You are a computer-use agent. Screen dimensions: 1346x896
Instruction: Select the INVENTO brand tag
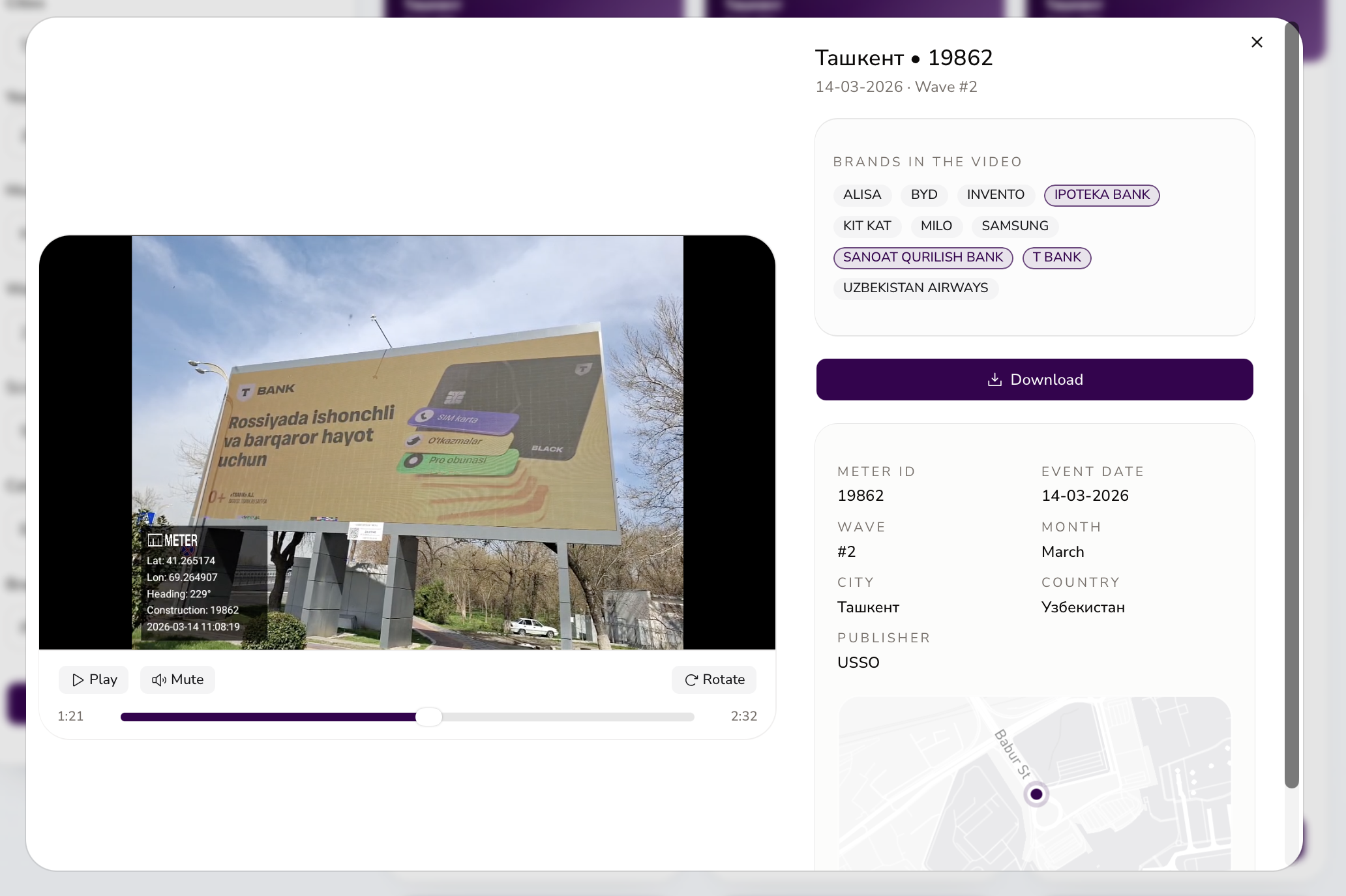click(995, 195)
